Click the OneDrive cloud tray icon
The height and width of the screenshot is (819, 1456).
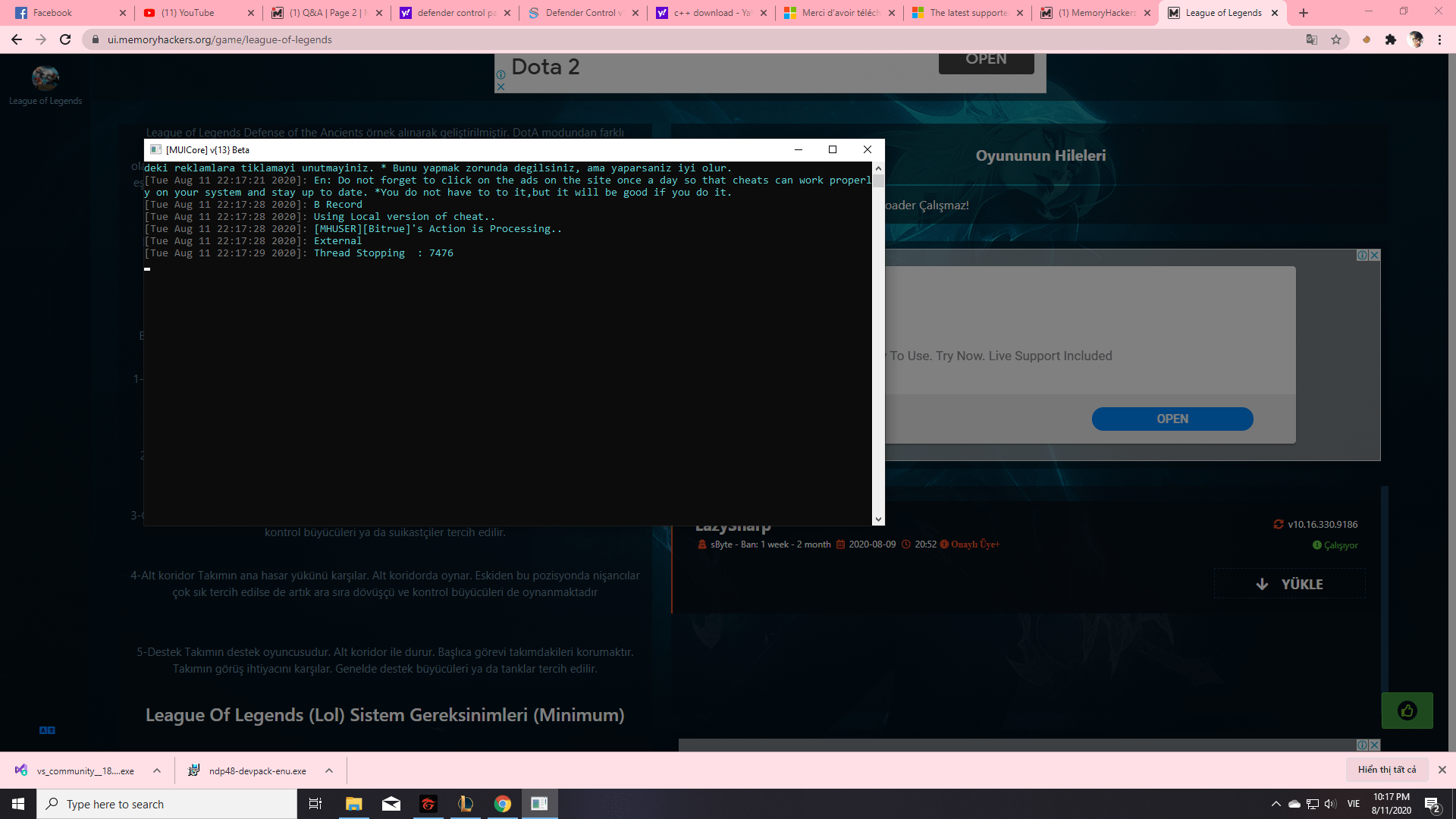[1294, 804]
